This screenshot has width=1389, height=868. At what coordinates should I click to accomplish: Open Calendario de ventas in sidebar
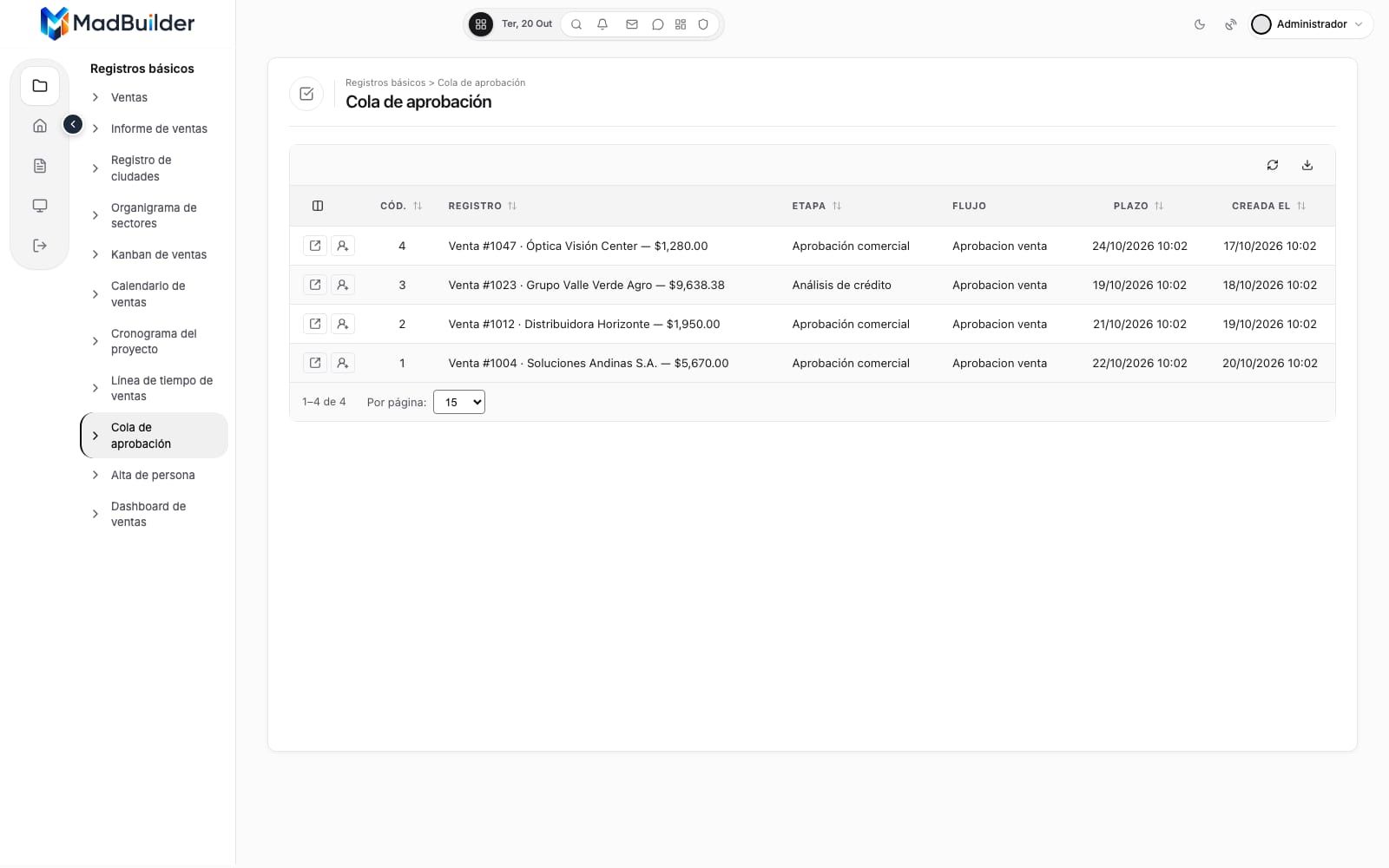tap(154, 294)
